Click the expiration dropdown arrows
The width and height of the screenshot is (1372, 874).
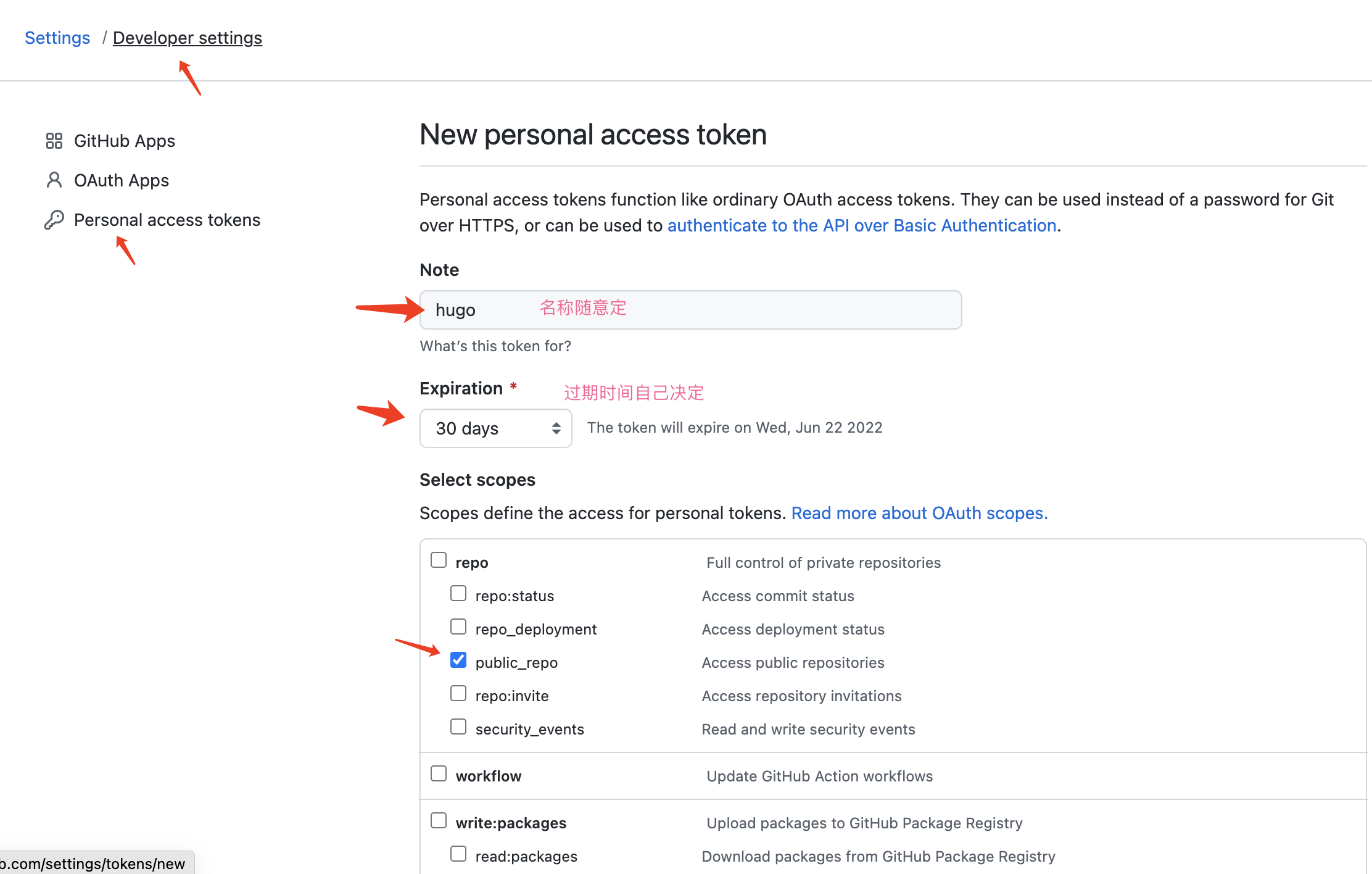(x=556, y=428)
